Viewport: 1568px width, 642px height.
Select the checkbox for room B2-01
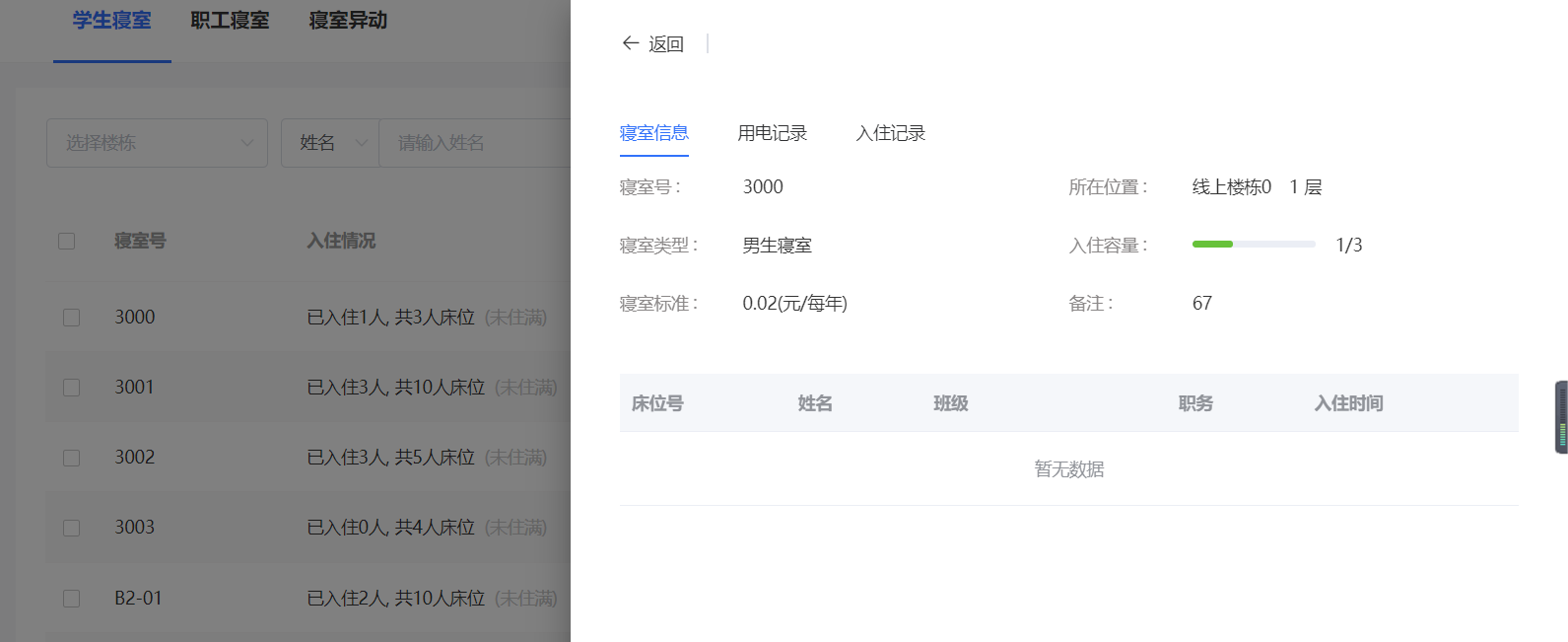(71, 599)
